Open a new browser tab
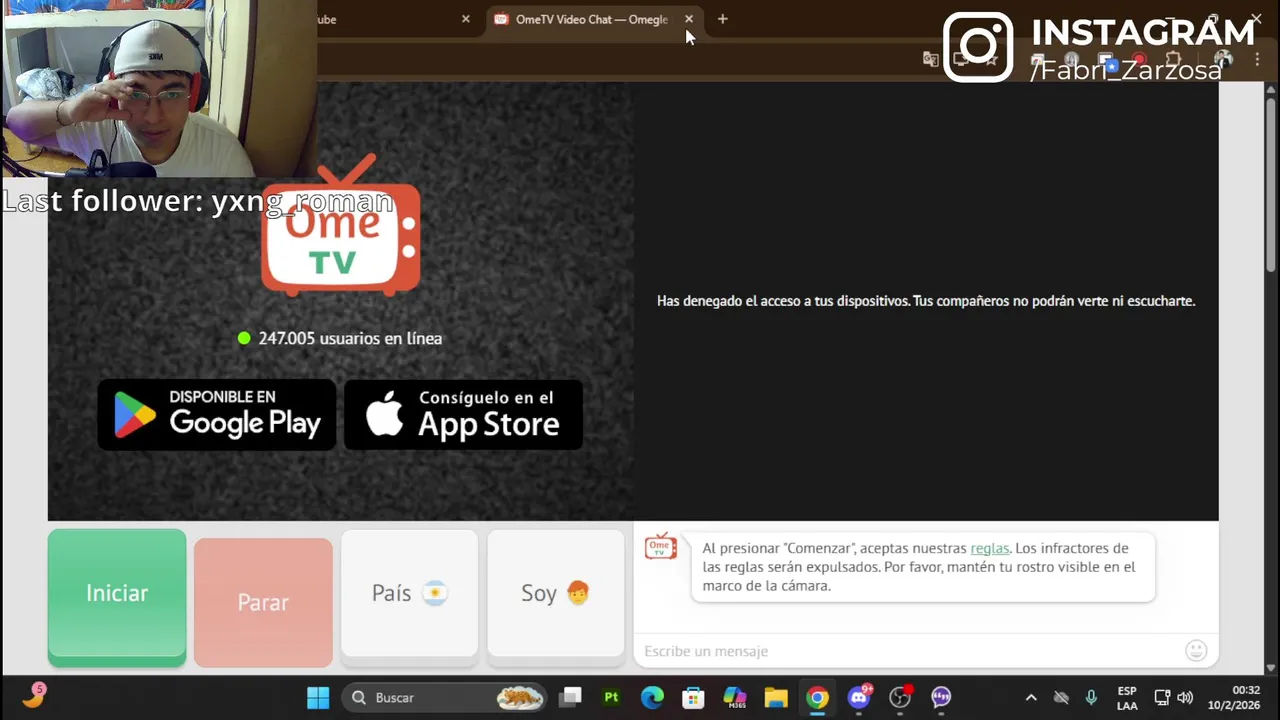 (x=722, y=19)
